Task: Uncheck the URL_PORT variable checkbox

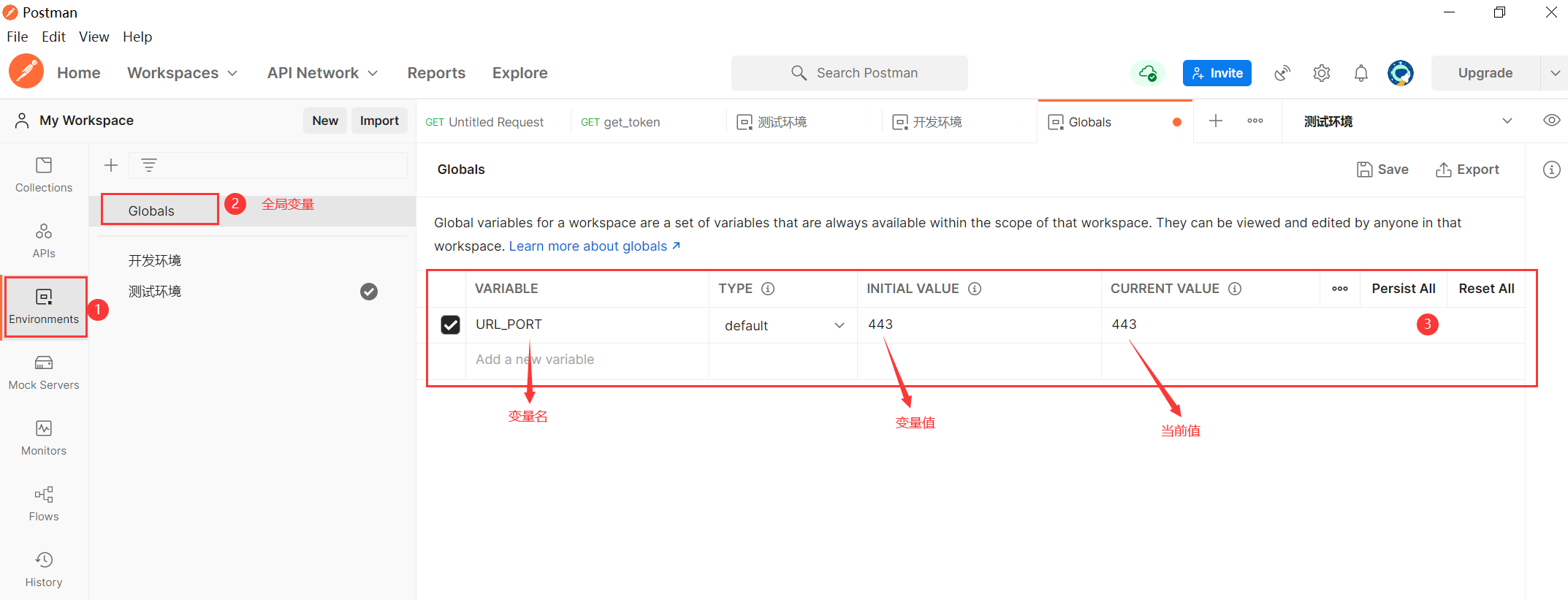Action: tap(451, 324)
